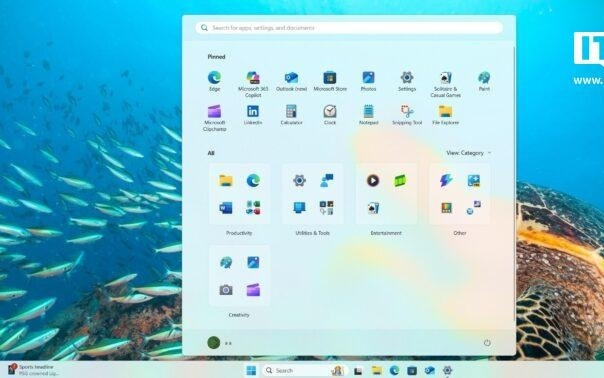604x378 pixels.
Task: Launch Word from the Productivity category
Action: [x=226, y=208]
